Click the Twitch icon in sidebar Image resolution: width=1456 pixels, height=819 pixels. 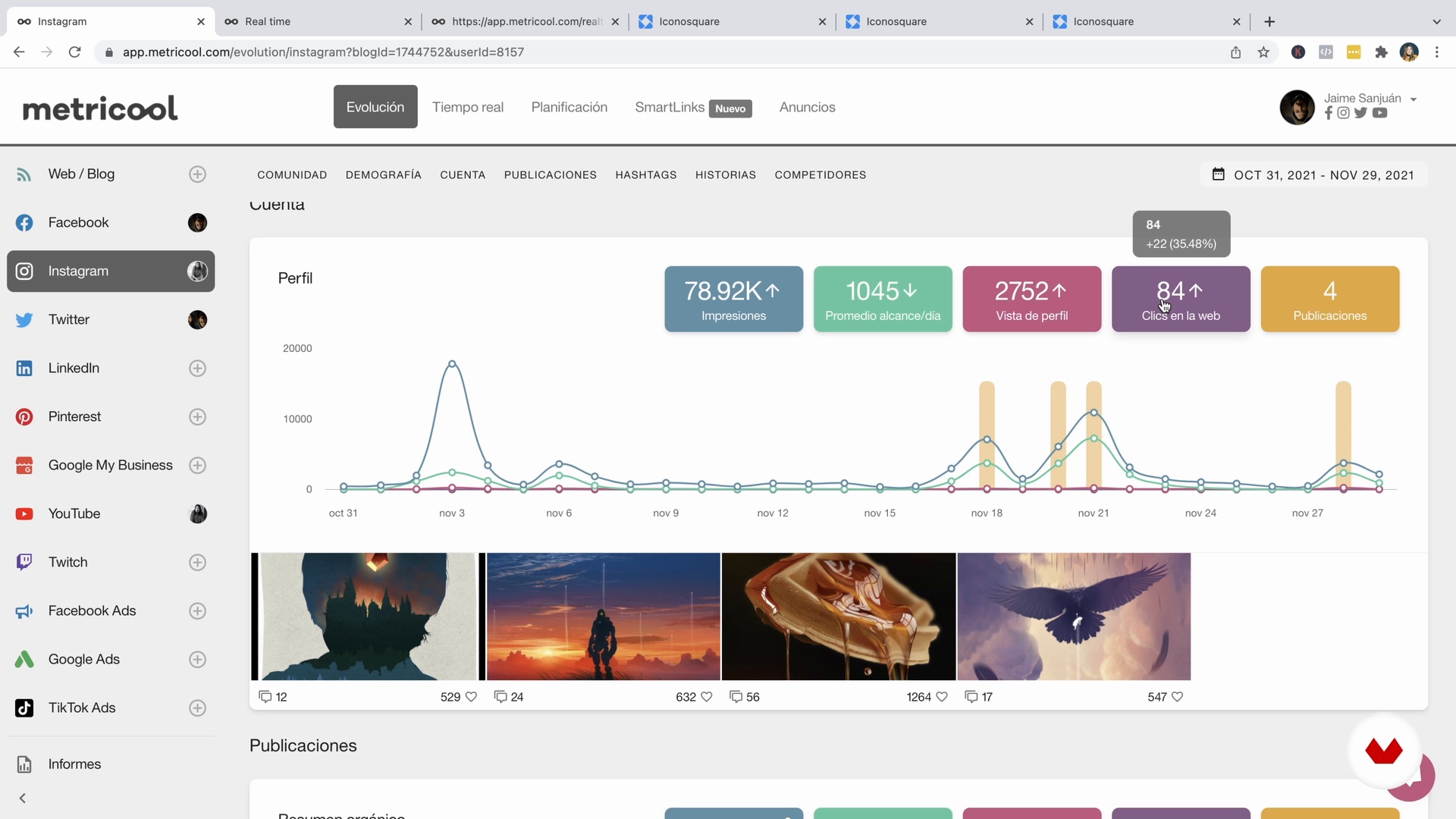tap(24, 562)
